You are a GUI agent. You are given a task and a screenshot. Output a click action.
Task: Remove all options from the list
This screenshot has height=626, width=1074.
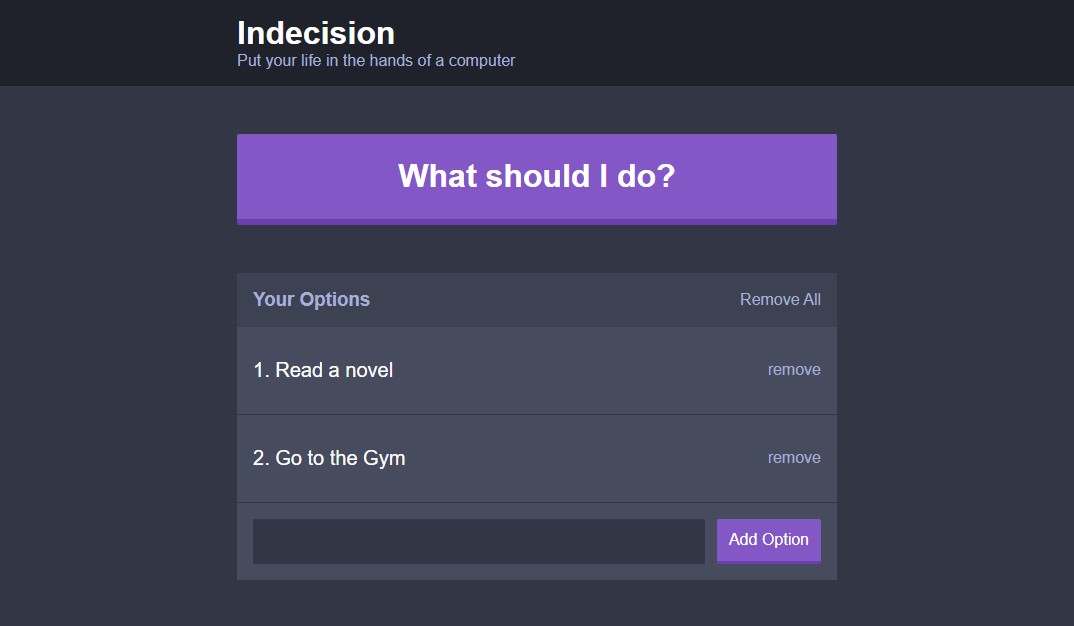coord(779,299)
